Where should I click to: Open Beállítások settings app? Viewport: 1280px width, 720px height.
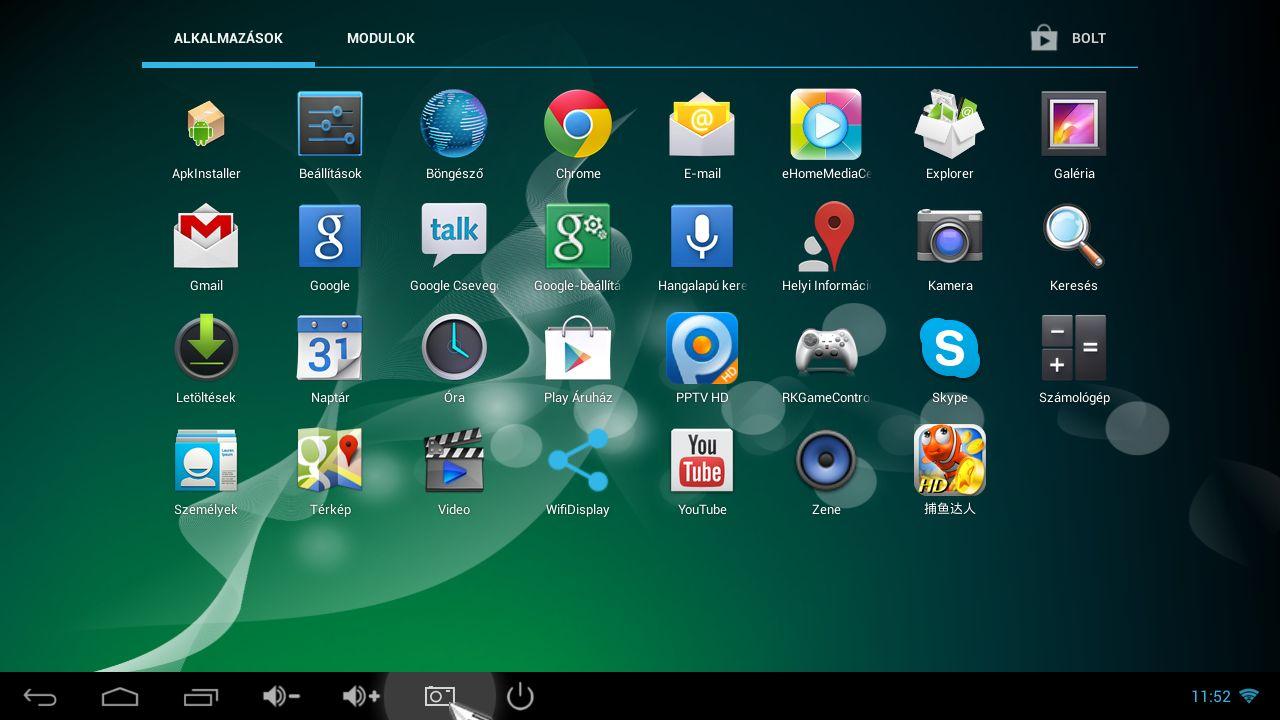(x=330, y=125)
